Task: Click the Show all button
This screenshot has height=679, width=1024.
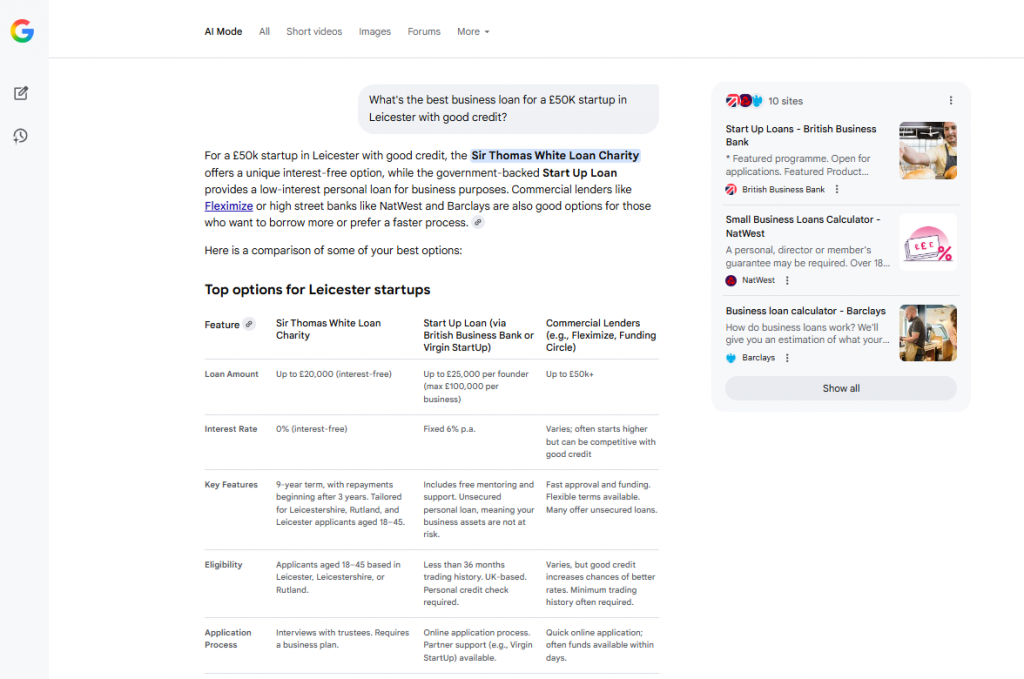Action: pyautogui.click(x=840, y=388)
